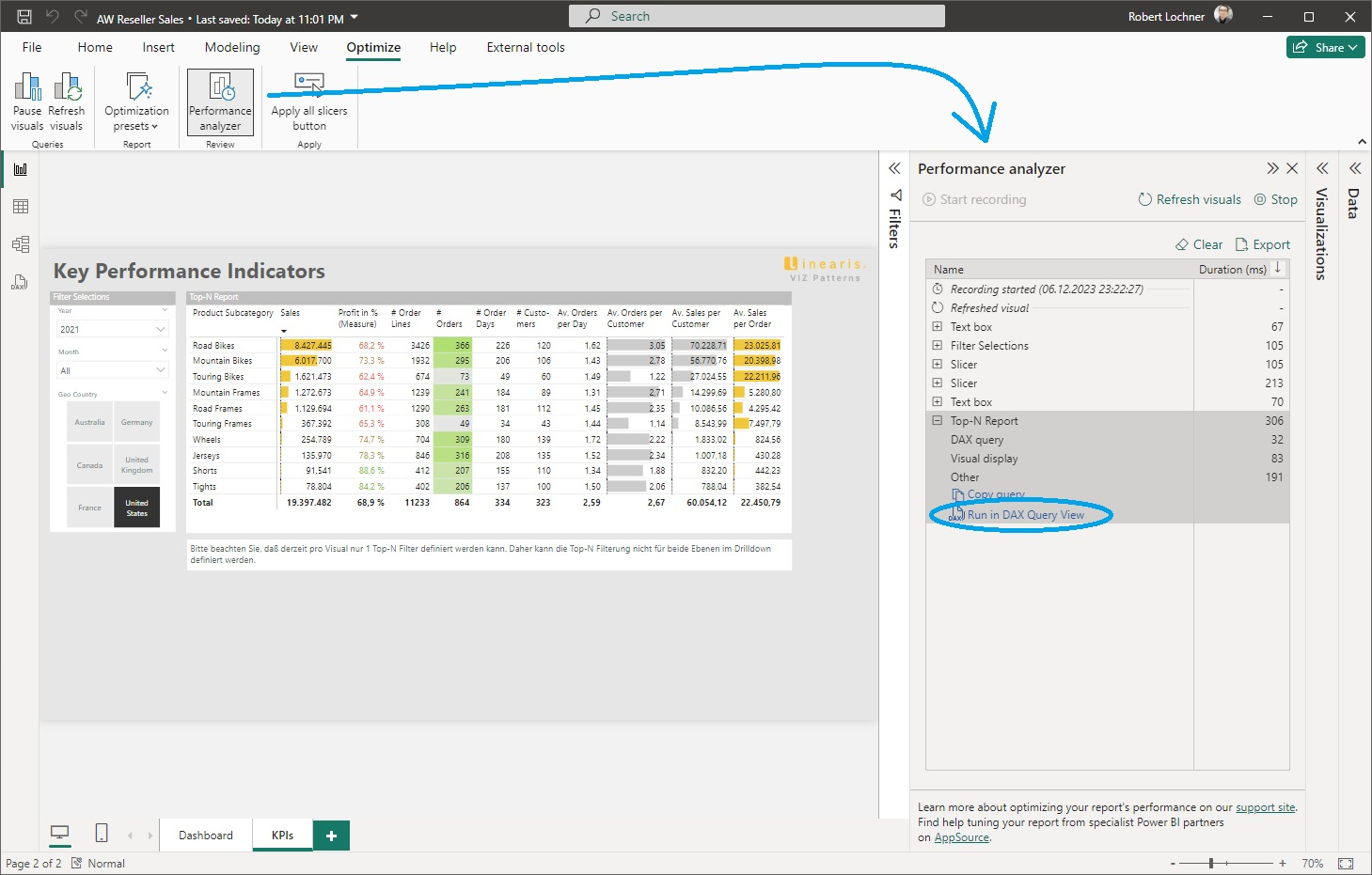Switch to the Dashboard page tab
Image resolution: width=1372 pixels, height=875 pixels.
(205, 835)
